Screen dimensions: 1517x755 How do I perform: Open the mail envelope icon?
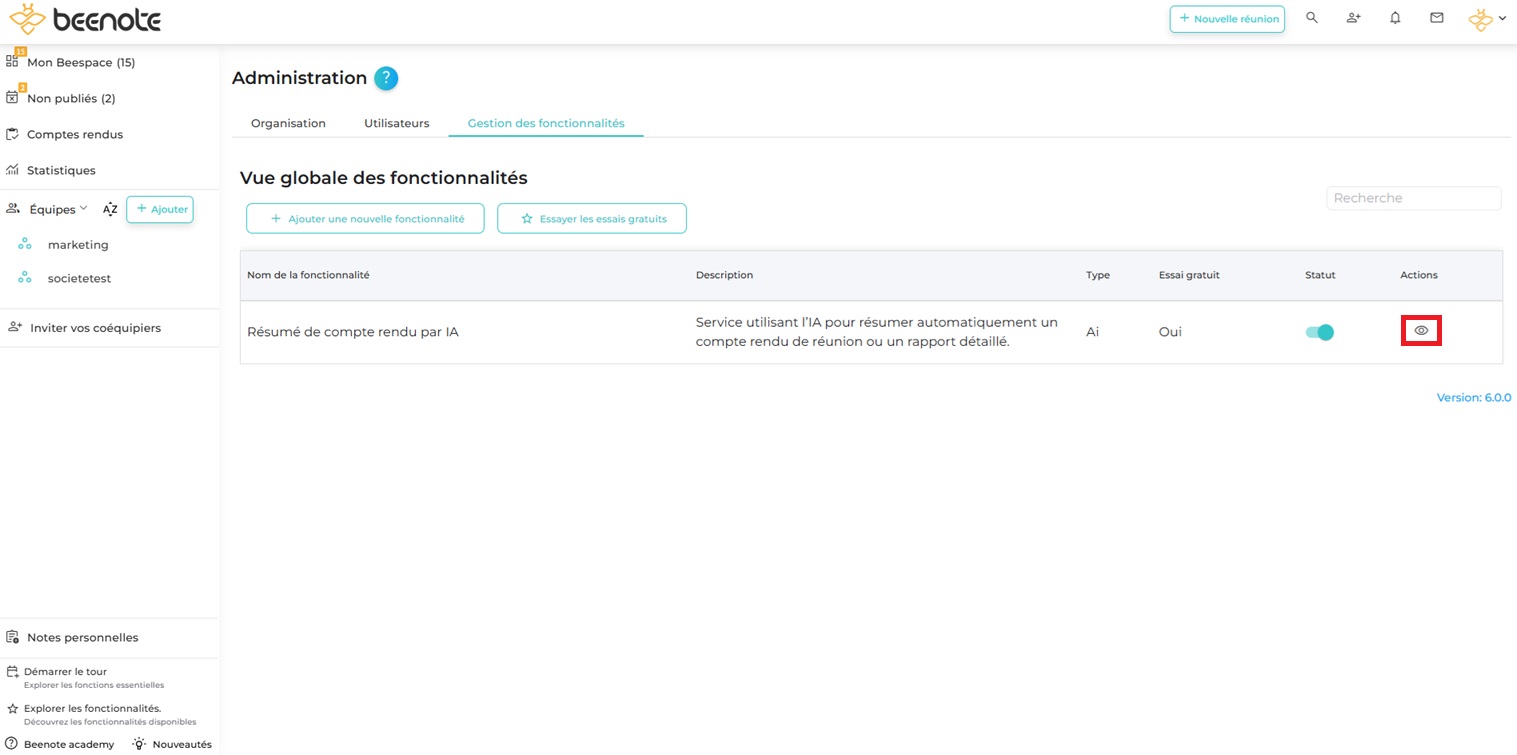1437,18
